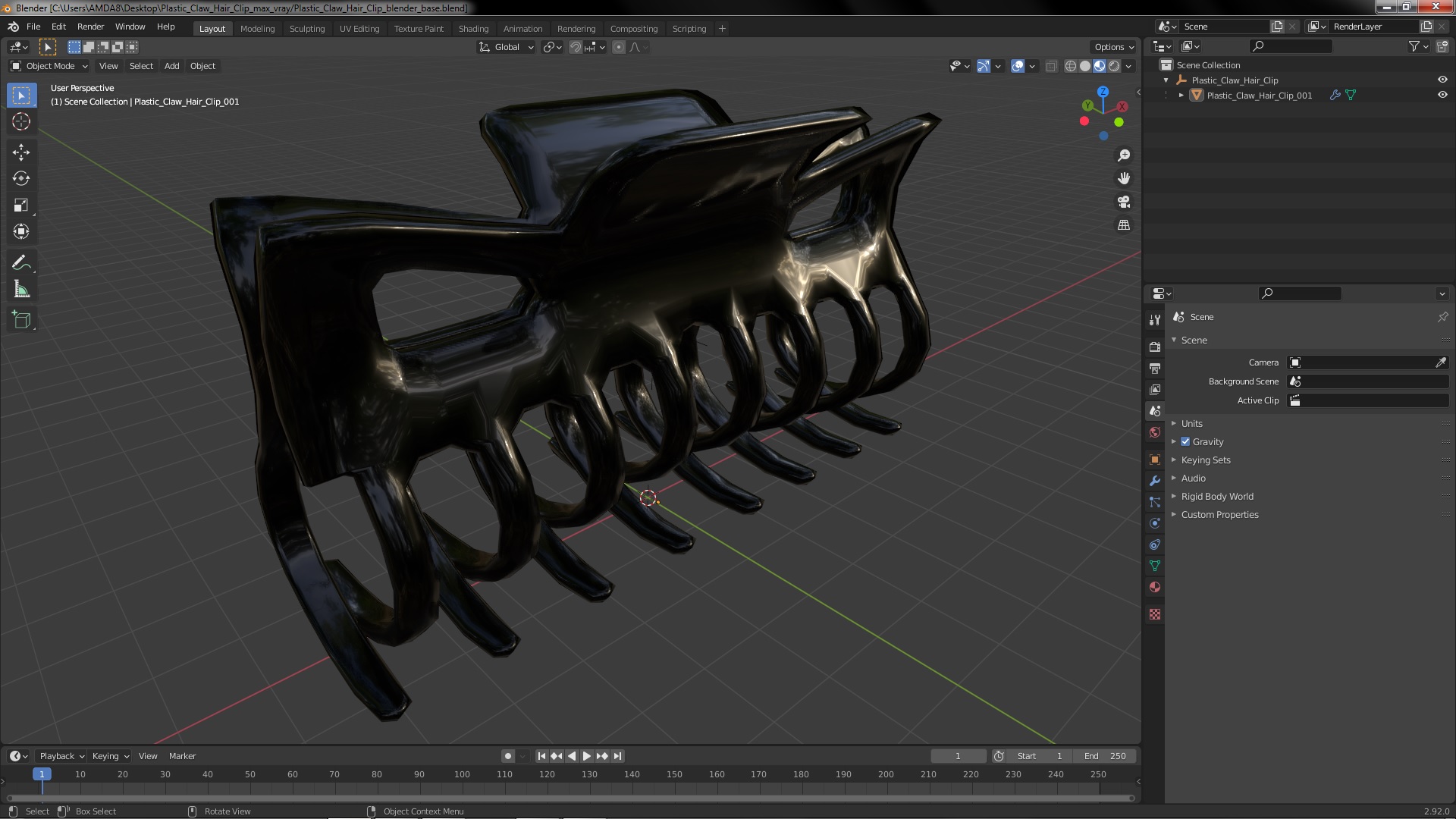Click the End frame field
The image size is (1456, 819).
point(1105,756)
